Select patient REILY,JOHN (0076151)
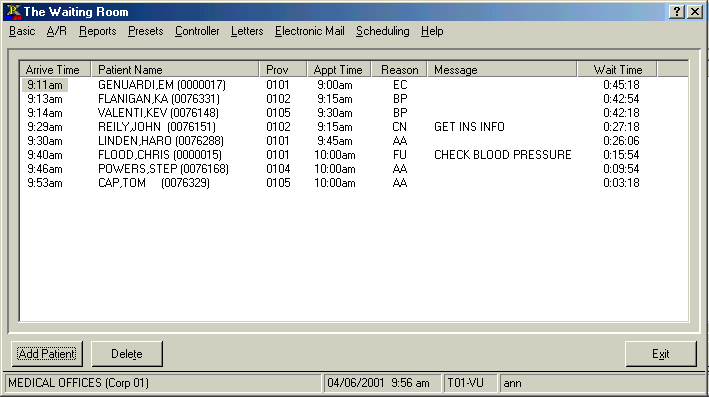Image resolution: width=709 pixels, height=397 pixels. click(157, 127)
